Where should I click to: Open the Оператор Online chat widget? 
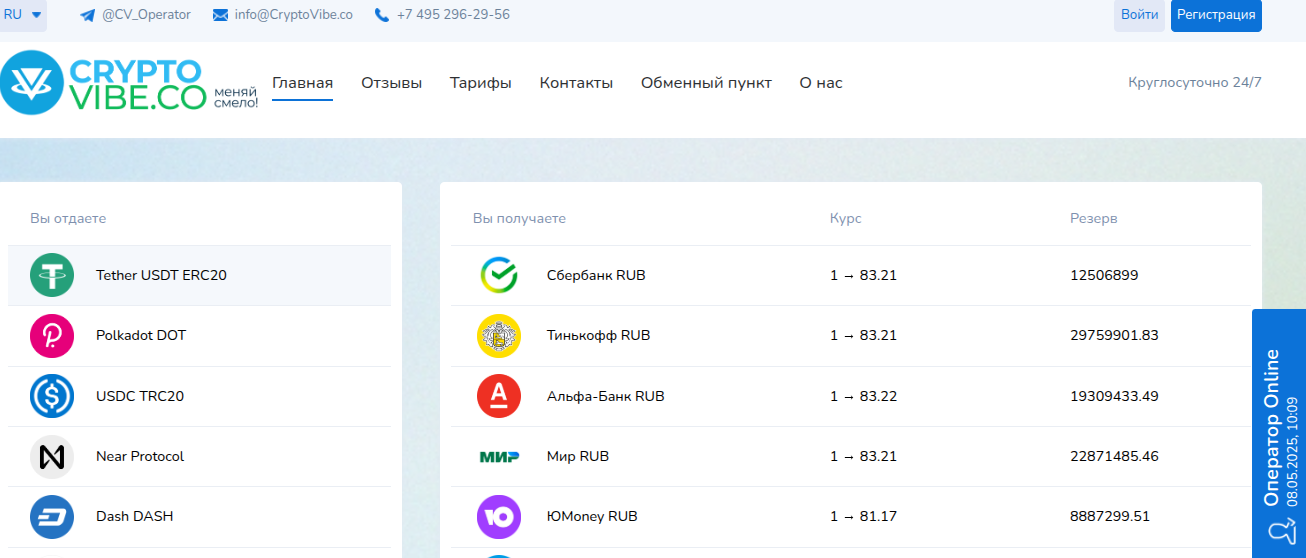(1279, 432)
